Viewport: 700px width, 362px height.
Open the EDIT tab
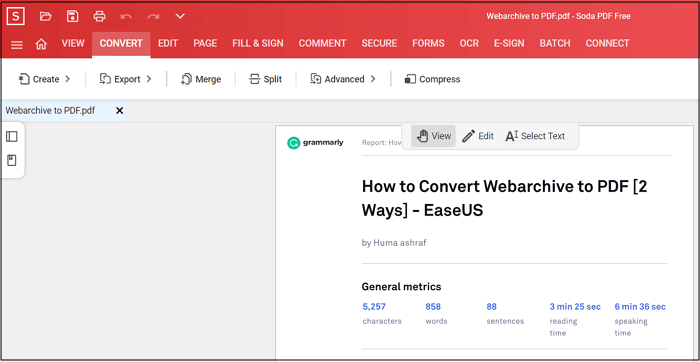168,43
